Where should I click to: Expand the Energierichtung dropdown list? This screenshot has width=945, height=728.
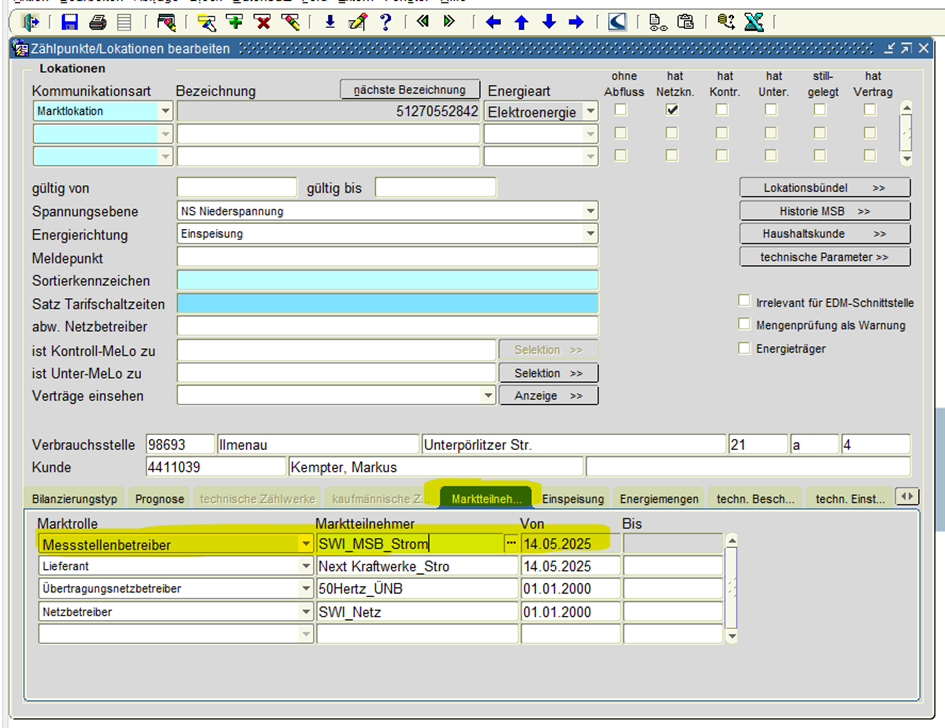click(x=590, y=233)
